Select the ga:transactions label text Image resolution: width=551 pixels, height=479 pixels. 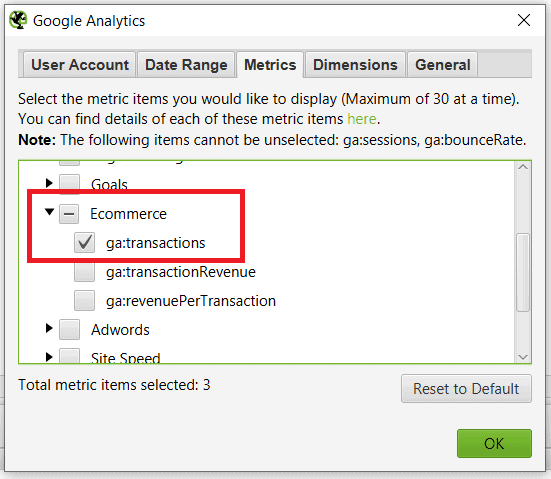[x=156, y=243]
